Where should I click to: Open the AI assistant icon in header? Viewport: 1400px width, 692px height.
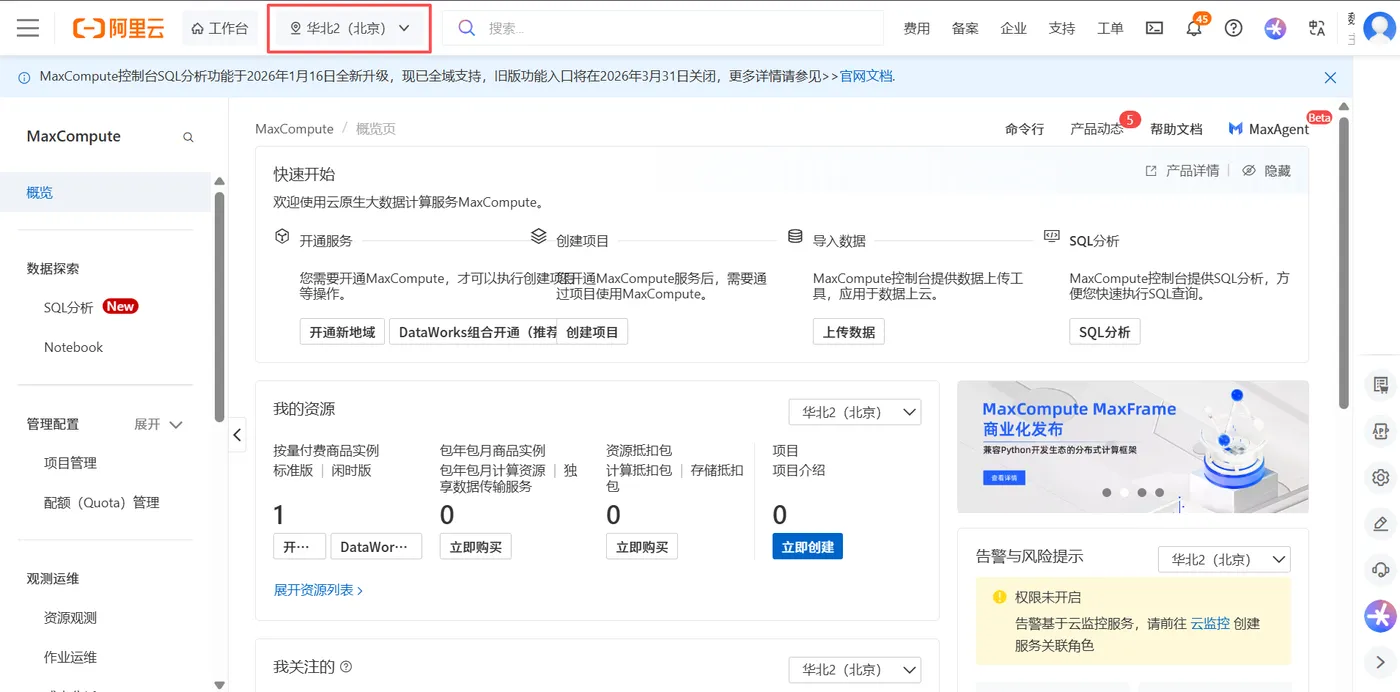click(x=1275, y=28)
